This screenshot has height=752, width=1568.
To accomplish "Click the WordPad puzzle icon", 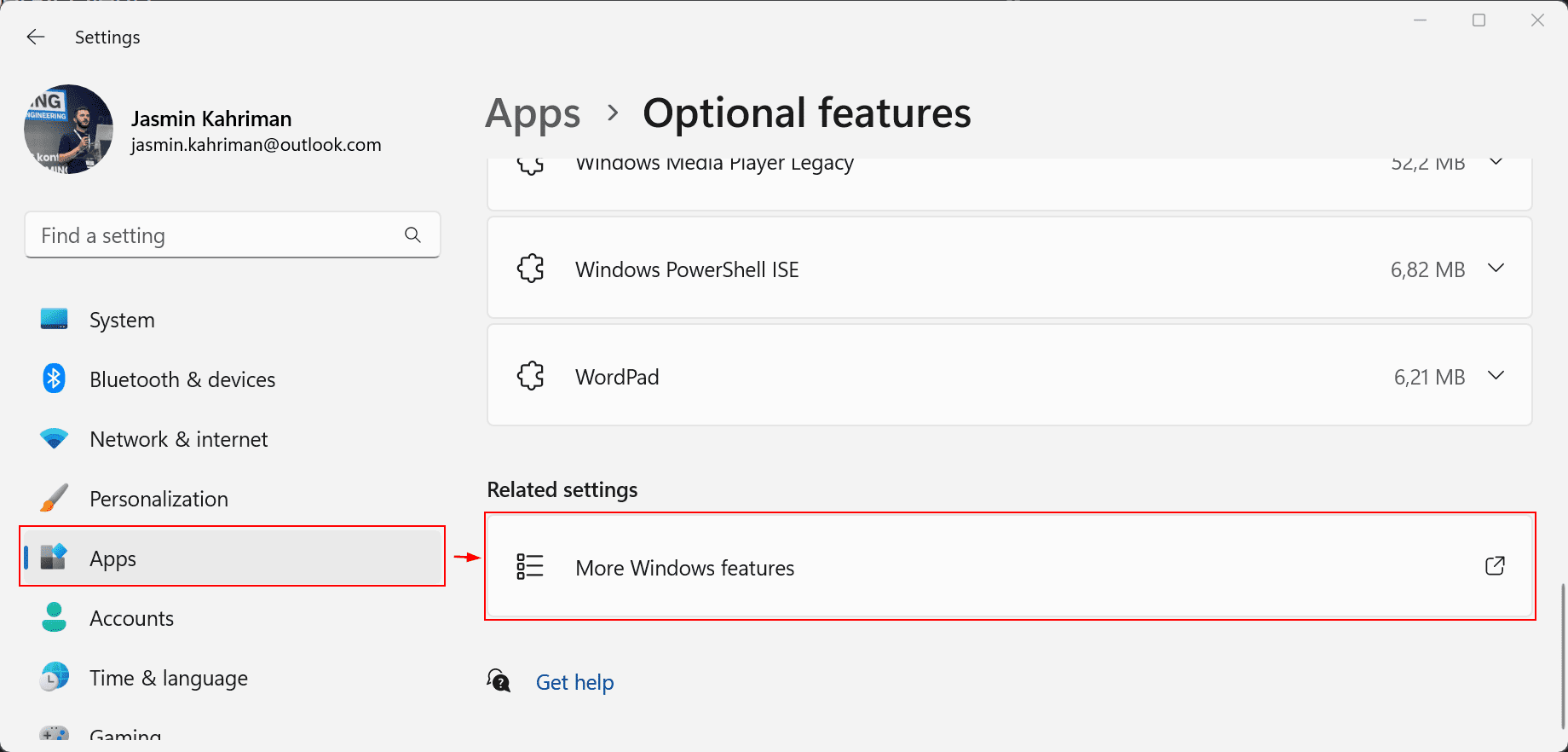I will (x=530, y=376).
